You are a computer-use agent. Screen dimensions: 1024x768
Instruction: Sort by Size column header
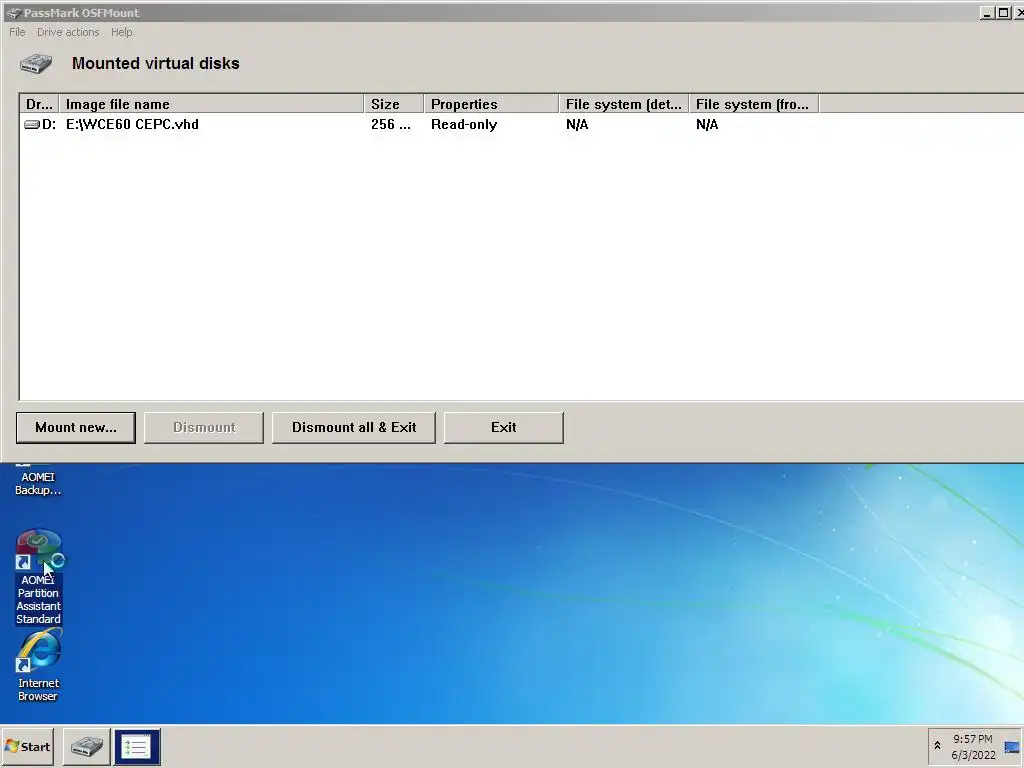[394, 104]
